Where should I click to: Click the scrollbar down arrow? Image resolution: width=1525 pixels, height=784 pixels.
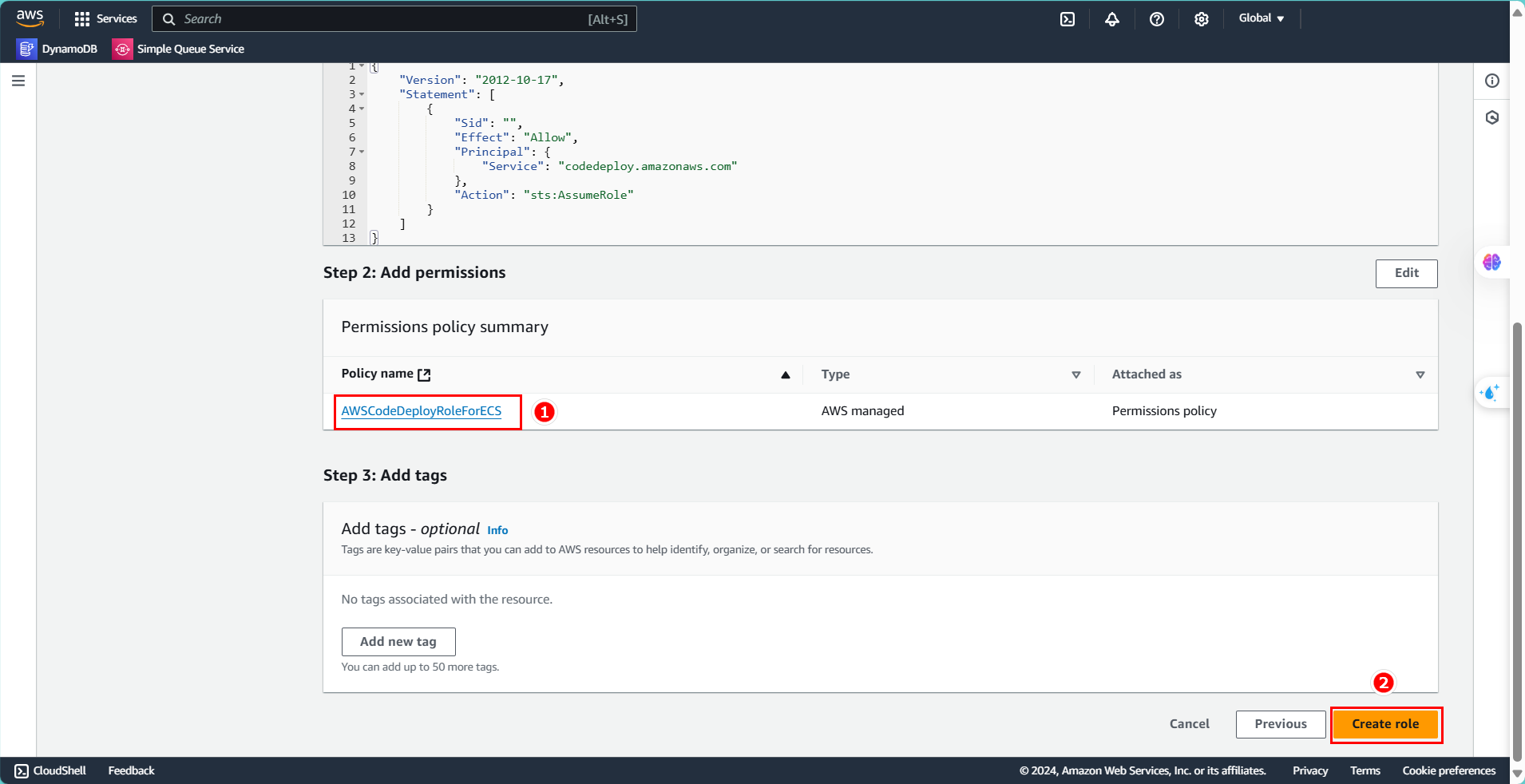(1517, 774)
